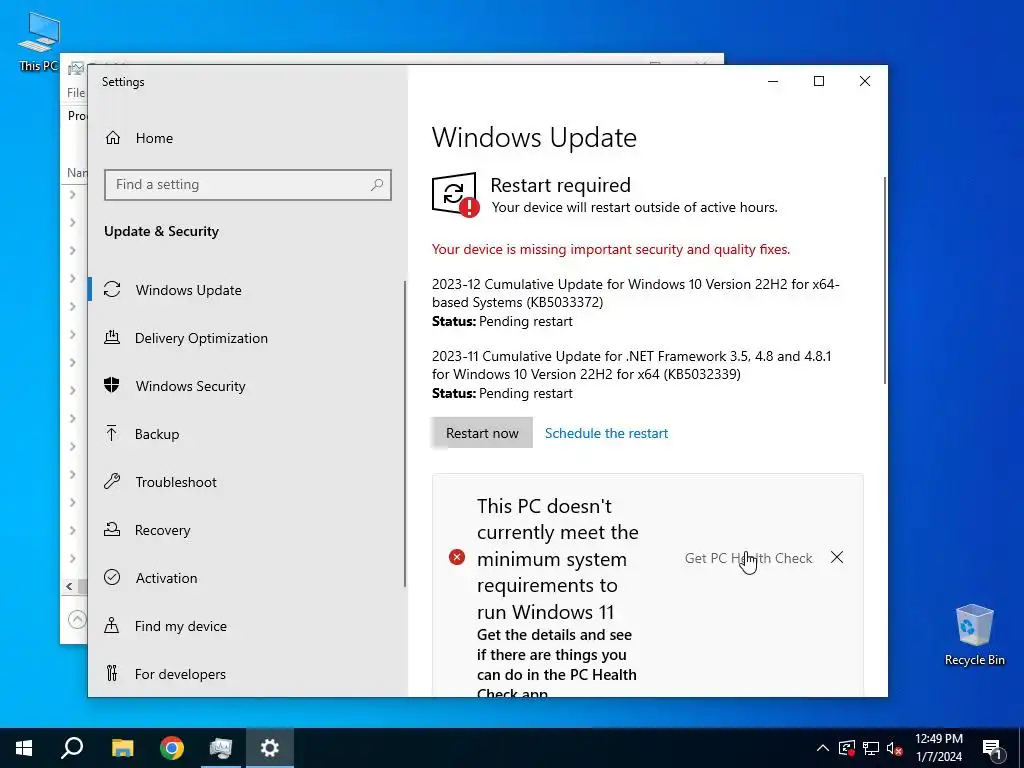The height and width of the screenshot is (768, 1024).
Task: Select the Recycle Bin desktop icon
Action: [974, 635]
